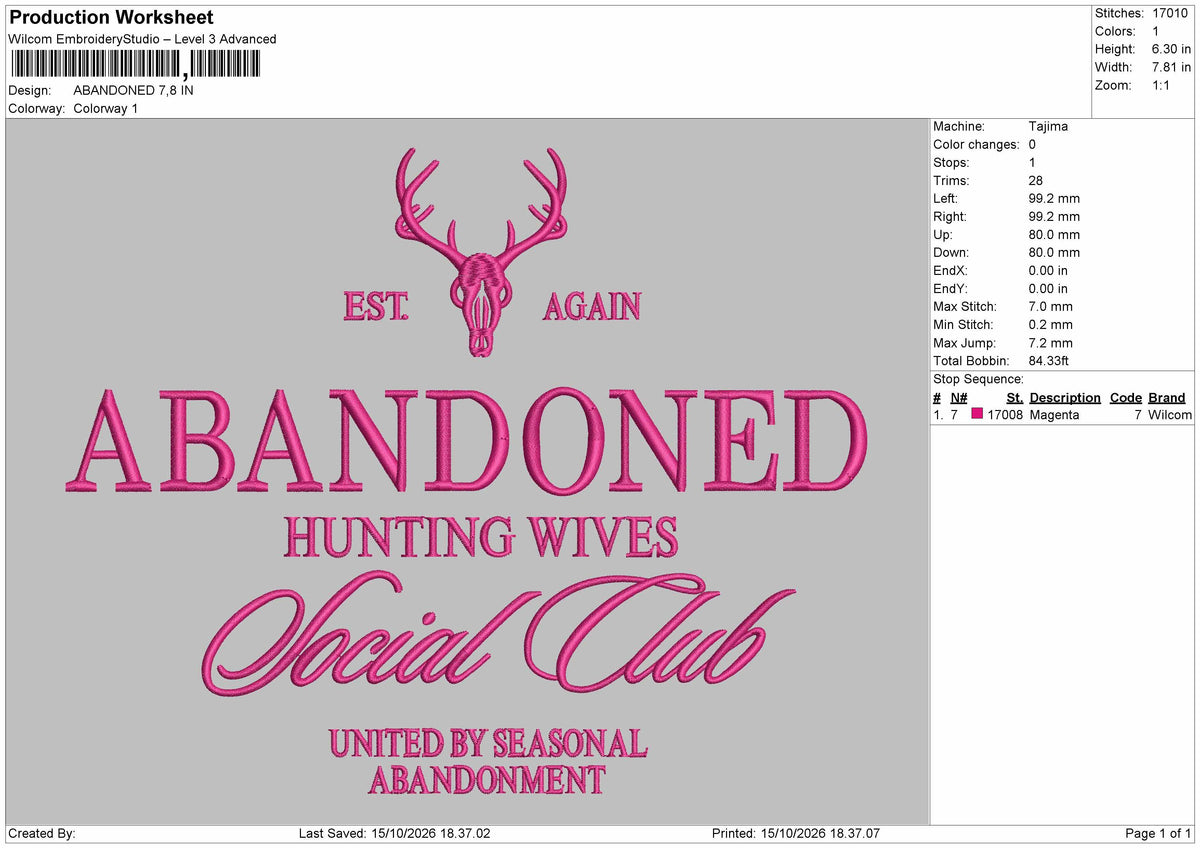The width and height of the screenshot is (1200, 848).
Task: Click the barcode under the worksheet title
Action: (x=135, y=65)
